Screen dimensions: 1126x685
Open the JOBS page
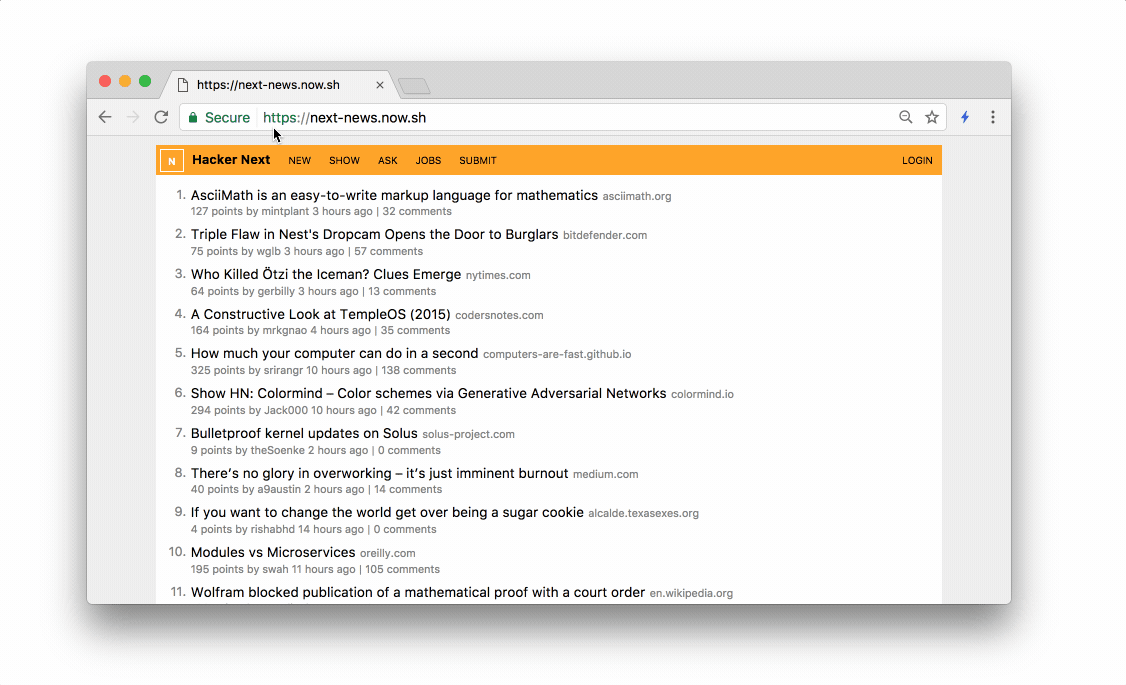pos(428,161)
